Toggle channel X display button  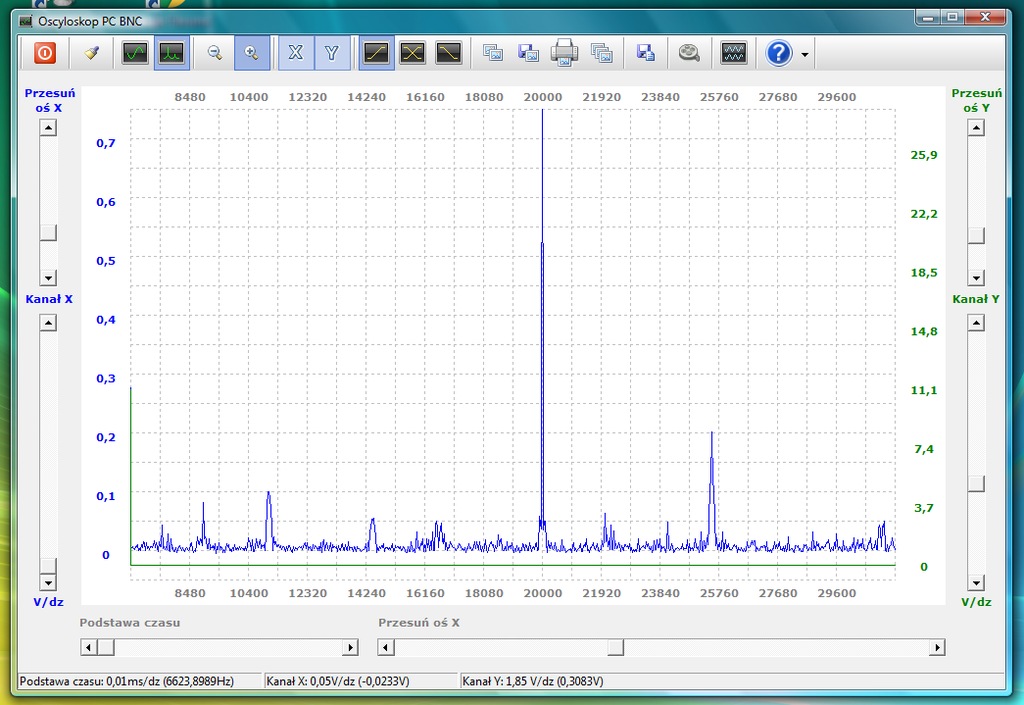pos(296,53)
